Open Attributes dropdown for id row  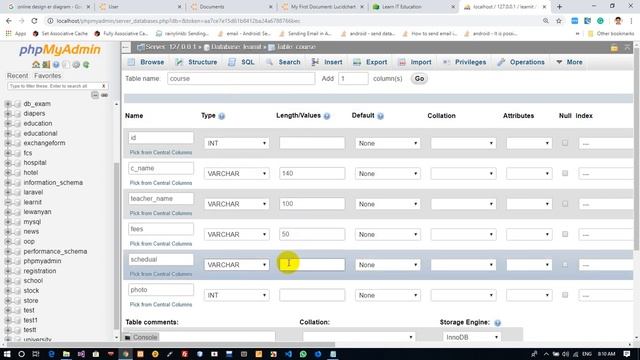(529, 143)
